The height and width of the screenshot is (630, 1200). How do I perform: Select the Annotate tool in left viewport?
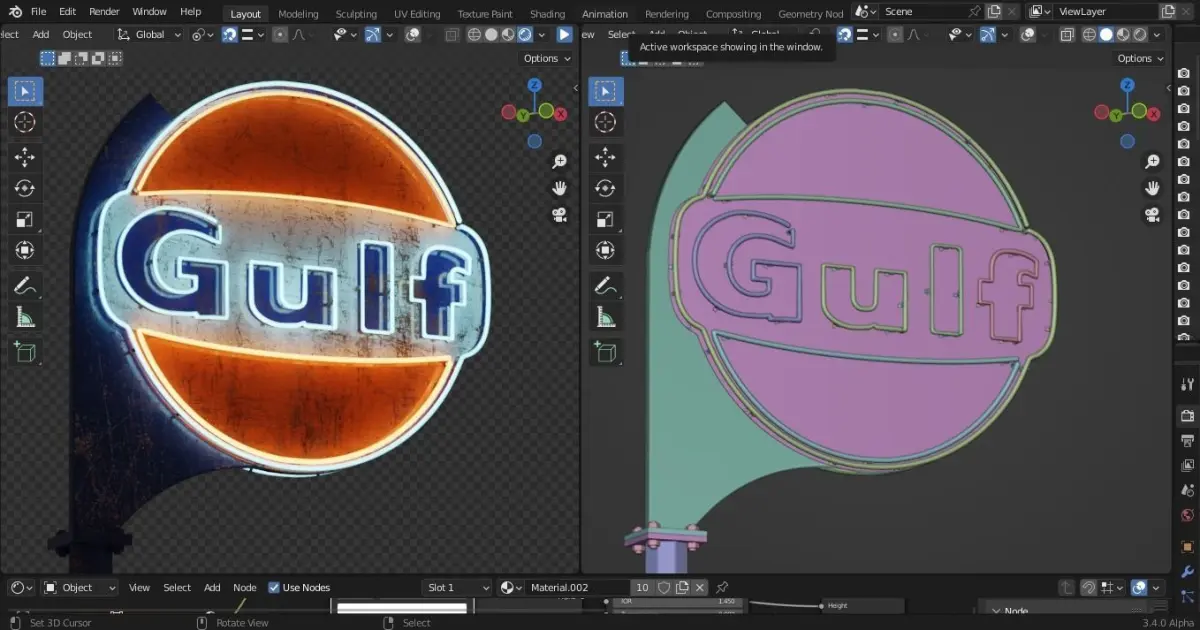(x=25, y=286)
